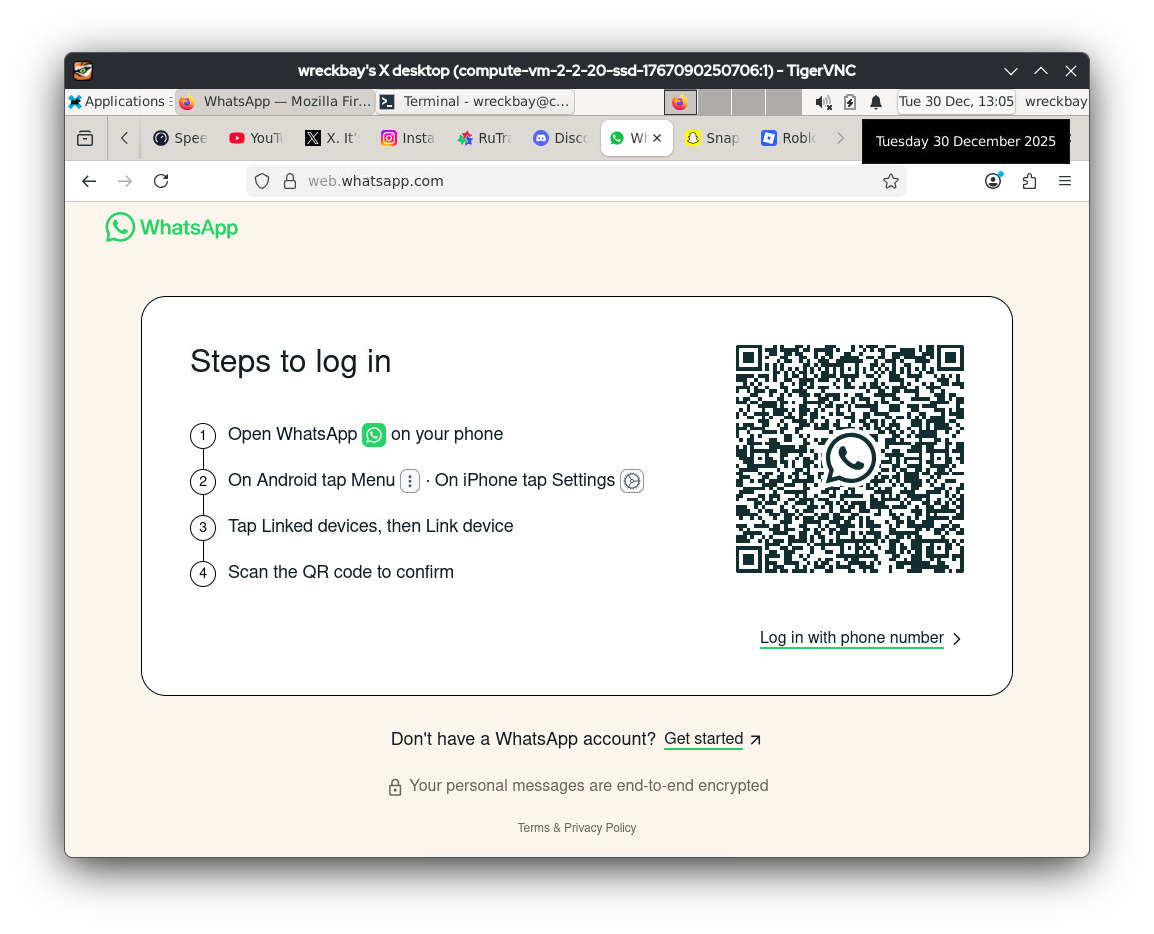The width and height of the screenshot is (1154, 934).
Task: Click the lock icon beside the encrypted message
Action: tap(395, 787)
